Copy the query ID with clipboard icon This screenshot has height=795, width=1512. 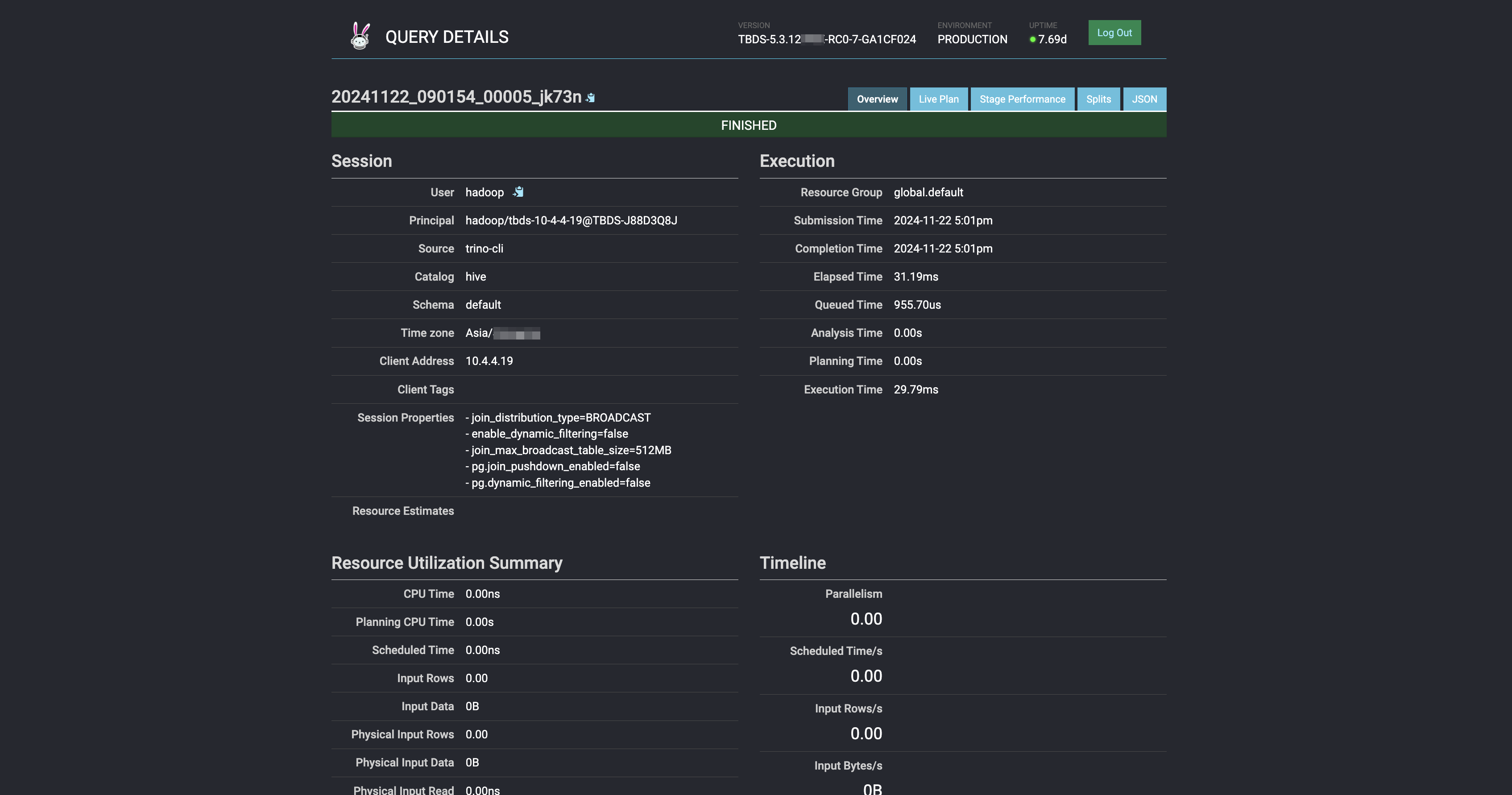(x=590, y=98)
